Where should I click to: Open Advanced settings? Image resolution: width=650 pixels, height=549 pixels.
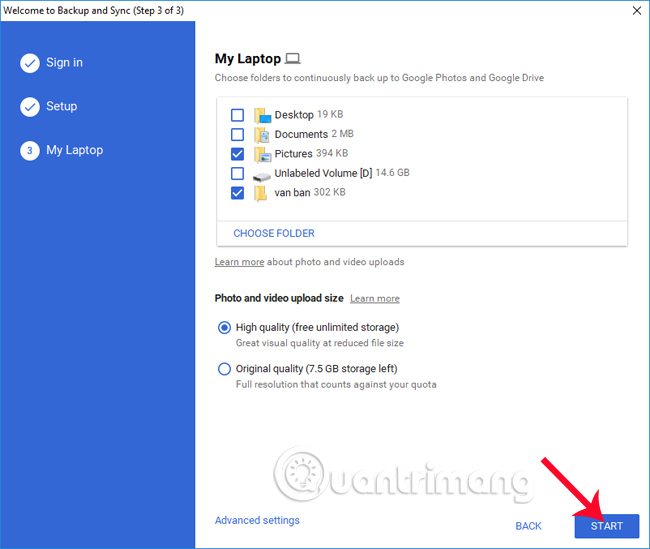tap(257, 520)
